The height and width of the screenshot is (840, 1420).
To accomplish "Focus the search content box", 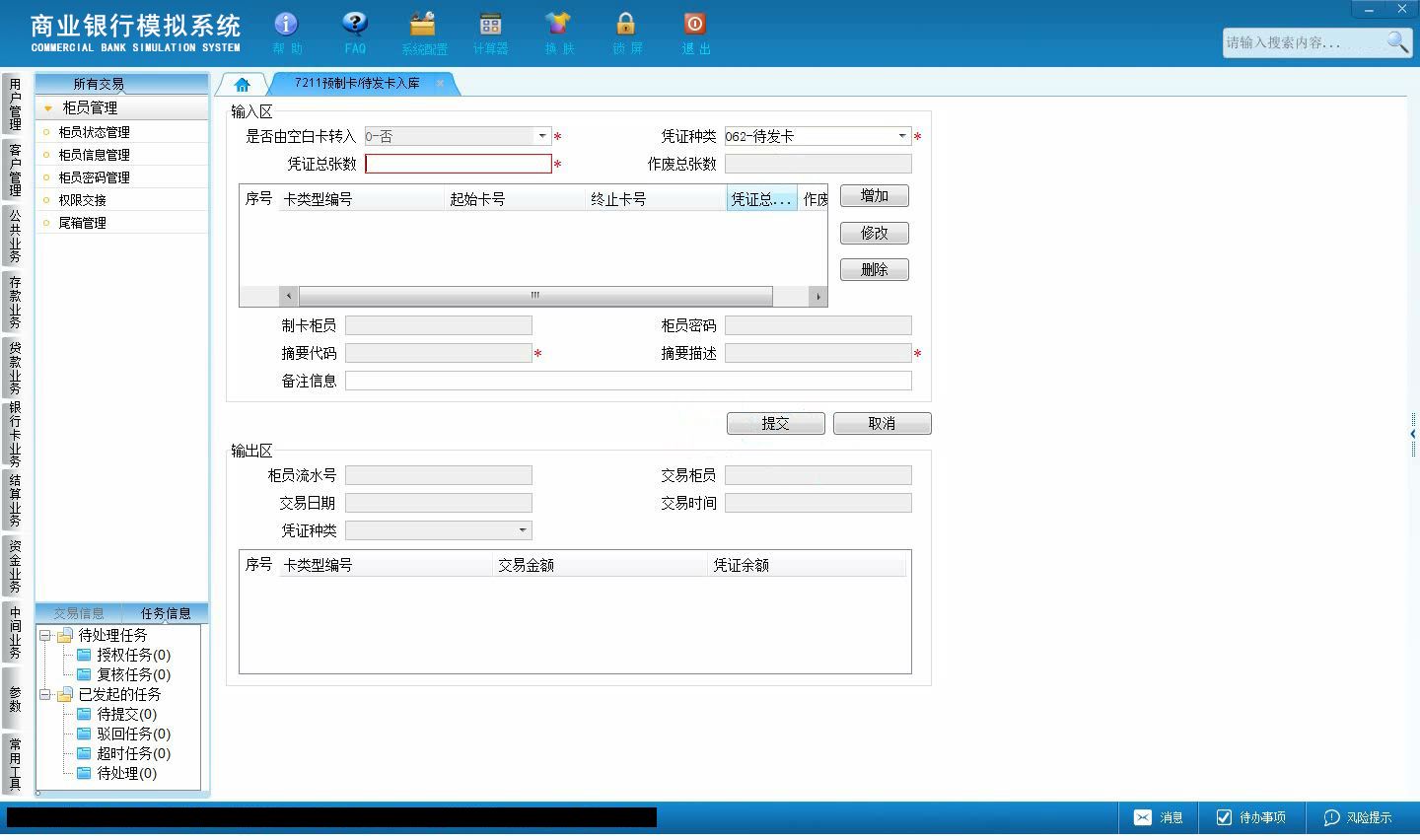I will [1304, 42].
